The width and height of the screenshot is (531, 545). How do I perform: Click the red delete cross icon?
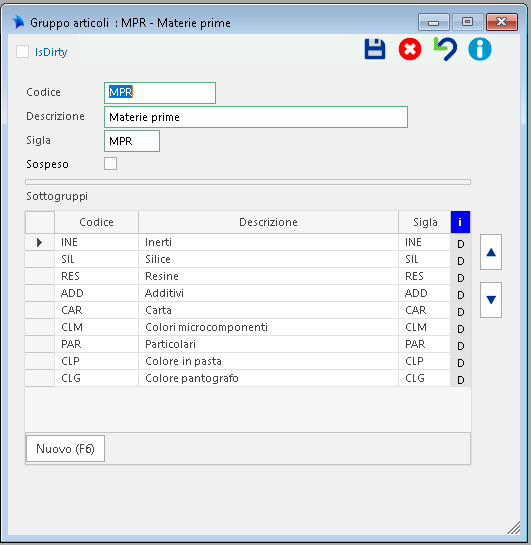click(410, 49)
